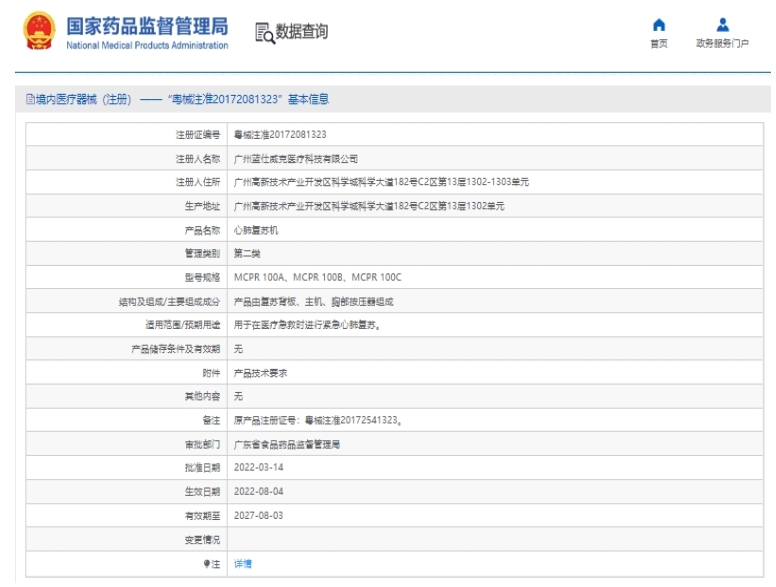Screen dimensions: 776x587
Task: Click the 境内医疗器械（注册） breadcrumb
Action: point(83,99)
